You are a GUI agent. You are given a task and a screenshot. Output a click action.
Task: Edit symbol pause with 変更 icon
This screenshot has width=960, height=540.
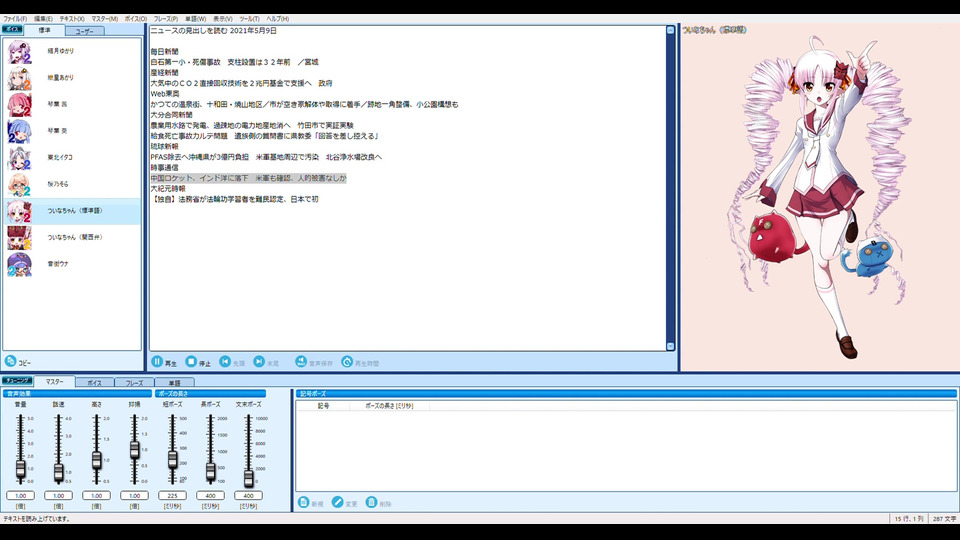pos(337,502)
